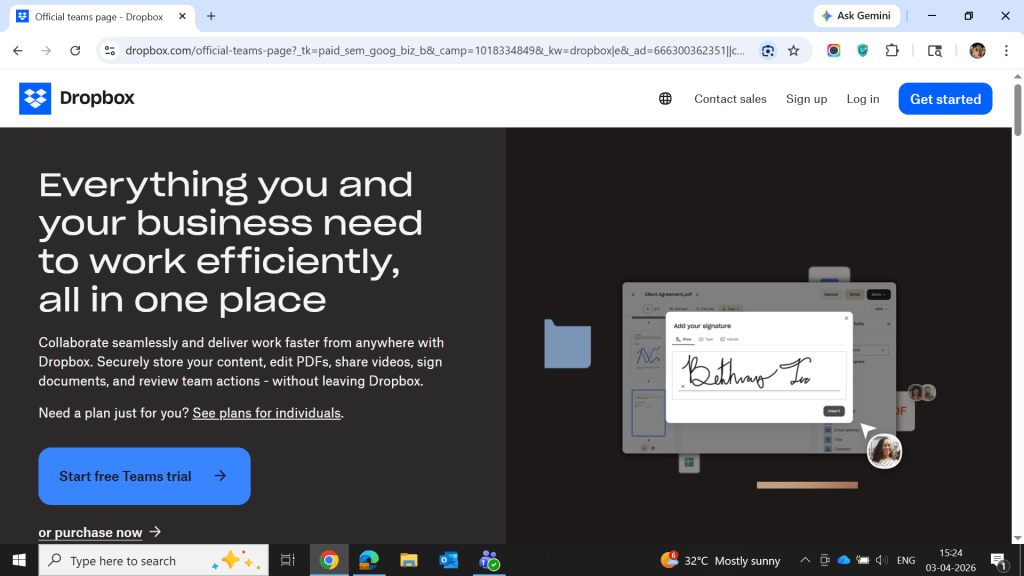Click the Windows Start button
The width and height of the screenshot is (1024, 576).
click(19, 560)
